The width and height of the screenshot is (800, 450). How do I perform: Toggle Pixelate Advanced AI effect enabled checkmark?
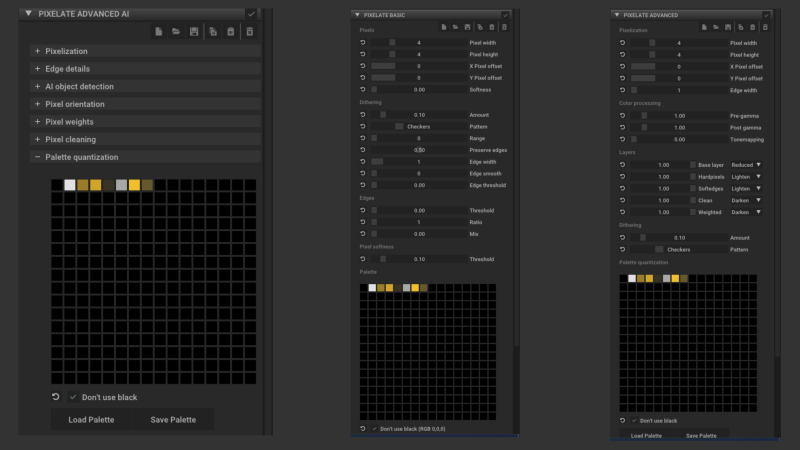(x=251, y=14)
